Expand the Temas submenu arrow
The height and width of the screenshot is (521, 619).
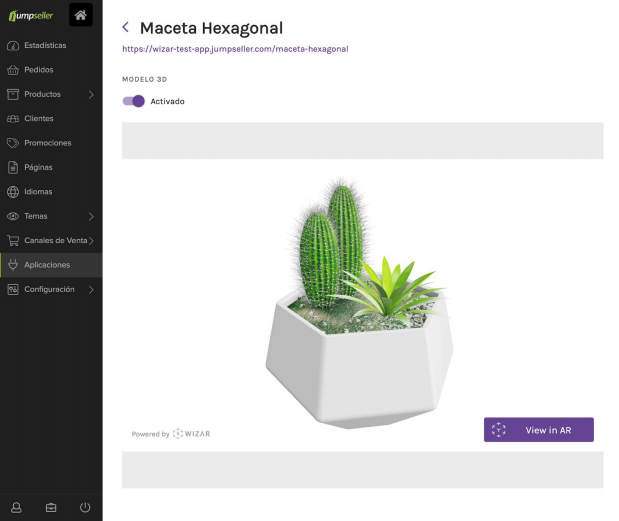point(91,217)
